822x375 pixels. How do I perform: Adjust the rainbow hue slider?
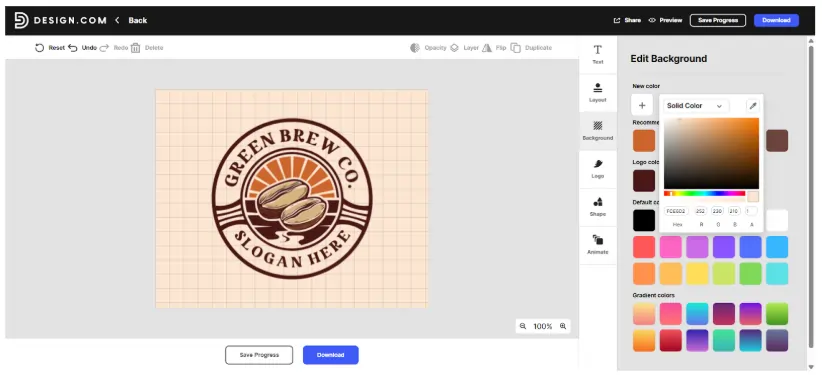(x=704, y=194)
